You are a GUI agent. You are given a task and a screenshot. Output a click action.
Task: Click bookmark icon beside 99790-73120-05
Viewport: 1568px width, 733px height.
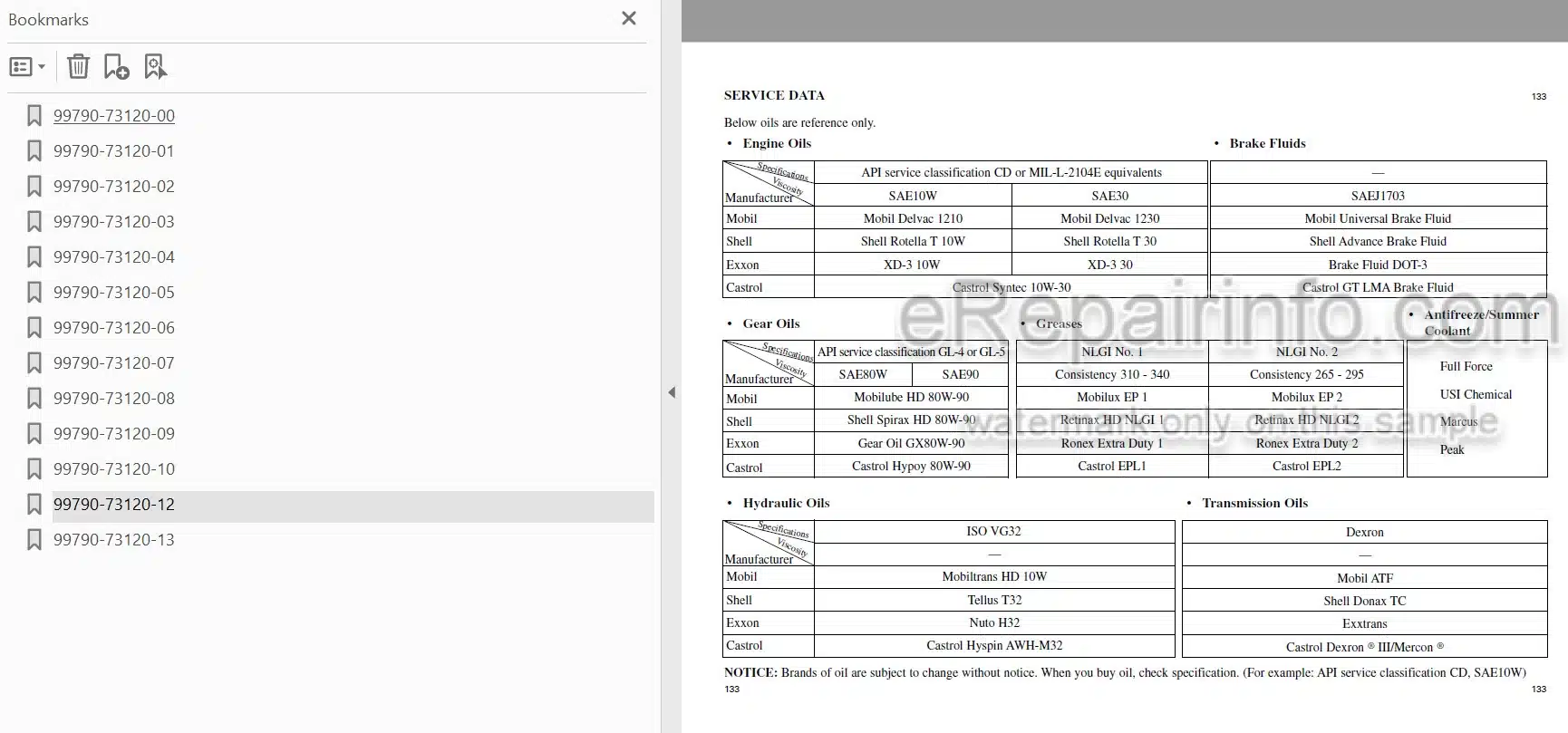[x=34, y=293]
